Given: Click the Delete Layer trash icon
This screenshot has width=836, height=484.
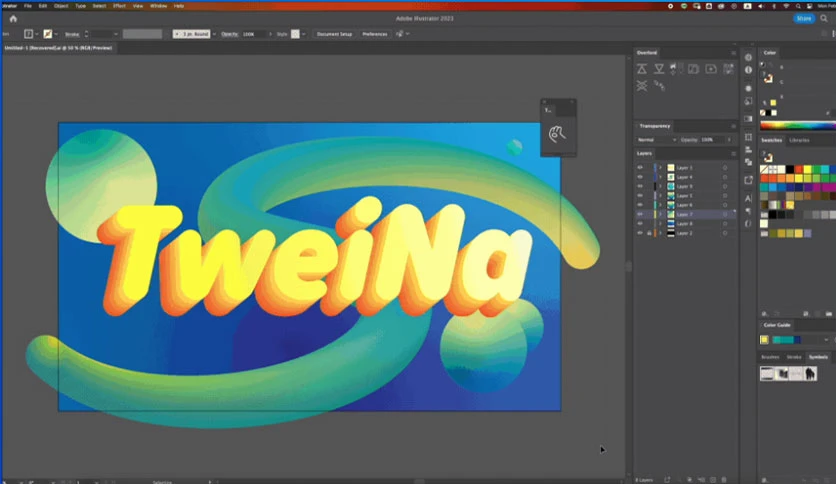Looking at the screenshot, I should [724, 480].
